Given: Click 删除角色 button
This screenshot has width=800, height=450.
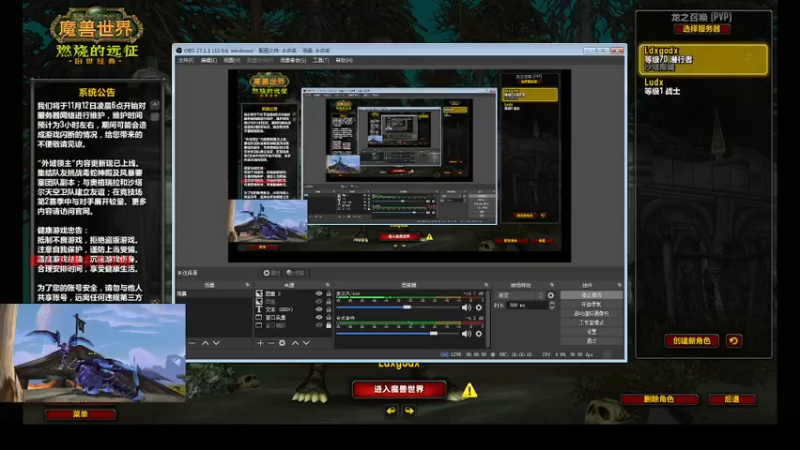Looking at the screenshot, I should coord(659,399).
